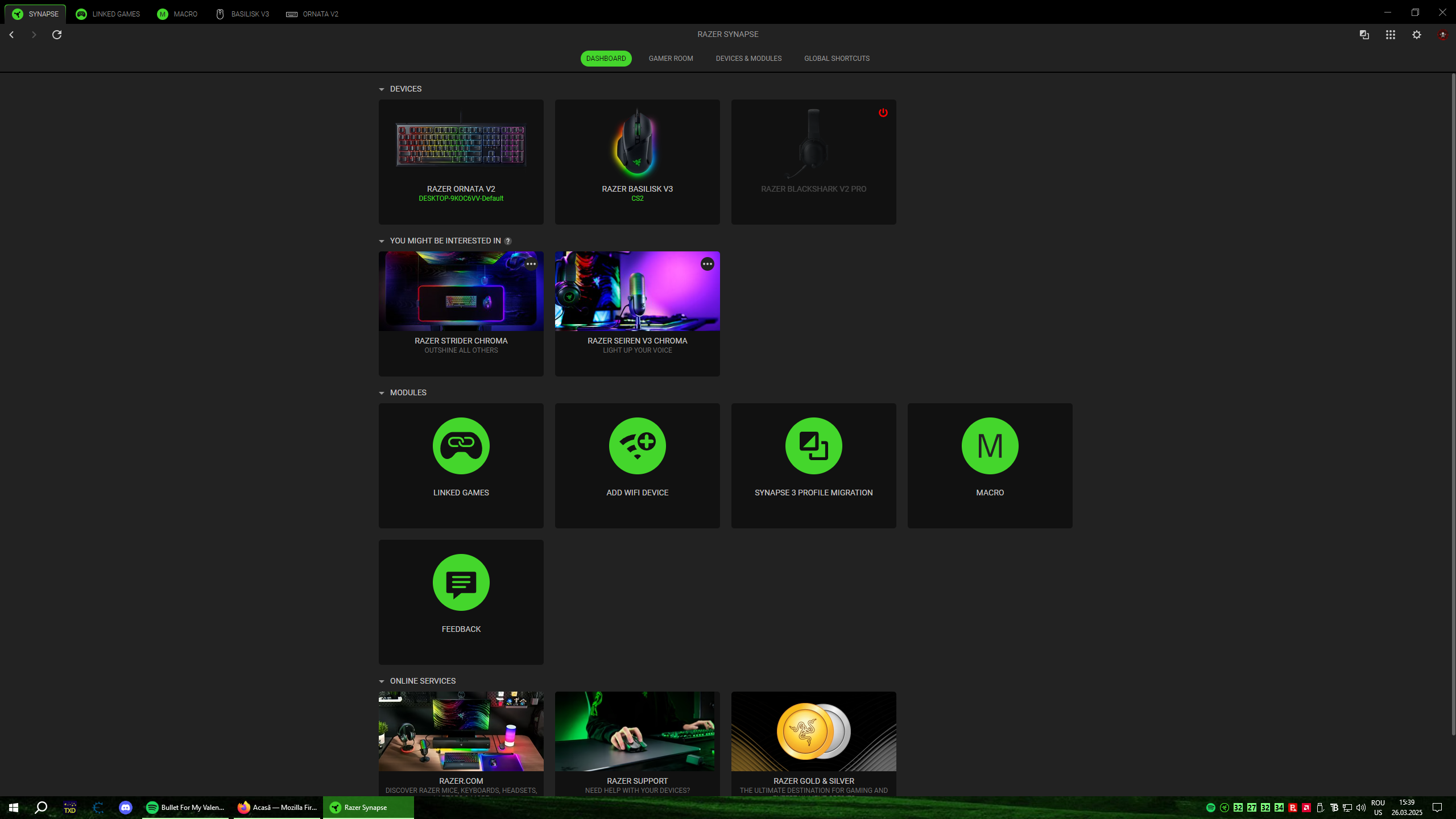This screenshot has width=1456, height=819.
Task: Select the Razer Blackshark V2 Pro device card
Action: point(813,162)
